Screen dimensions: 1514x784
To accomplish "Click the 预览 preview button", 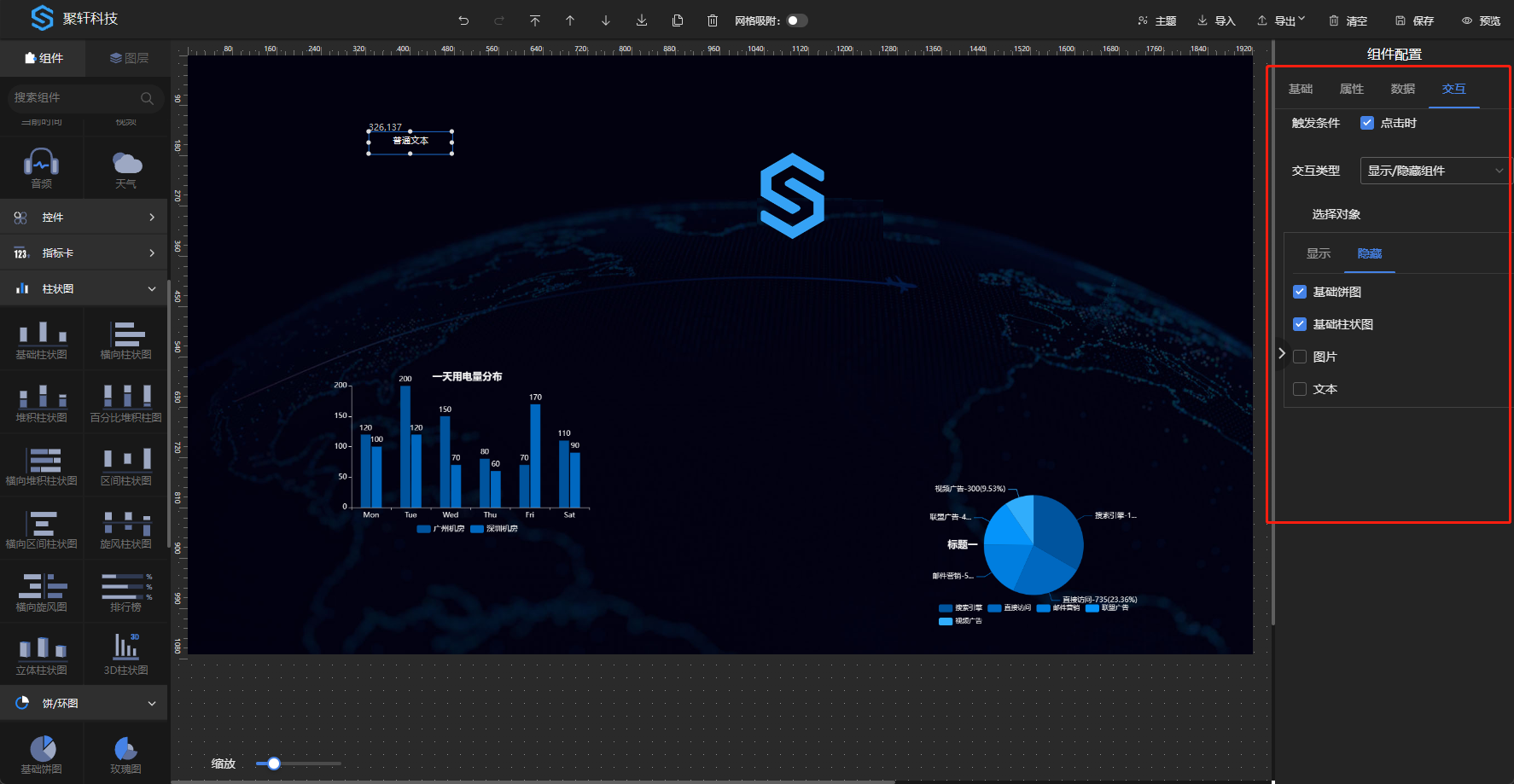I will click(1481, 20).
